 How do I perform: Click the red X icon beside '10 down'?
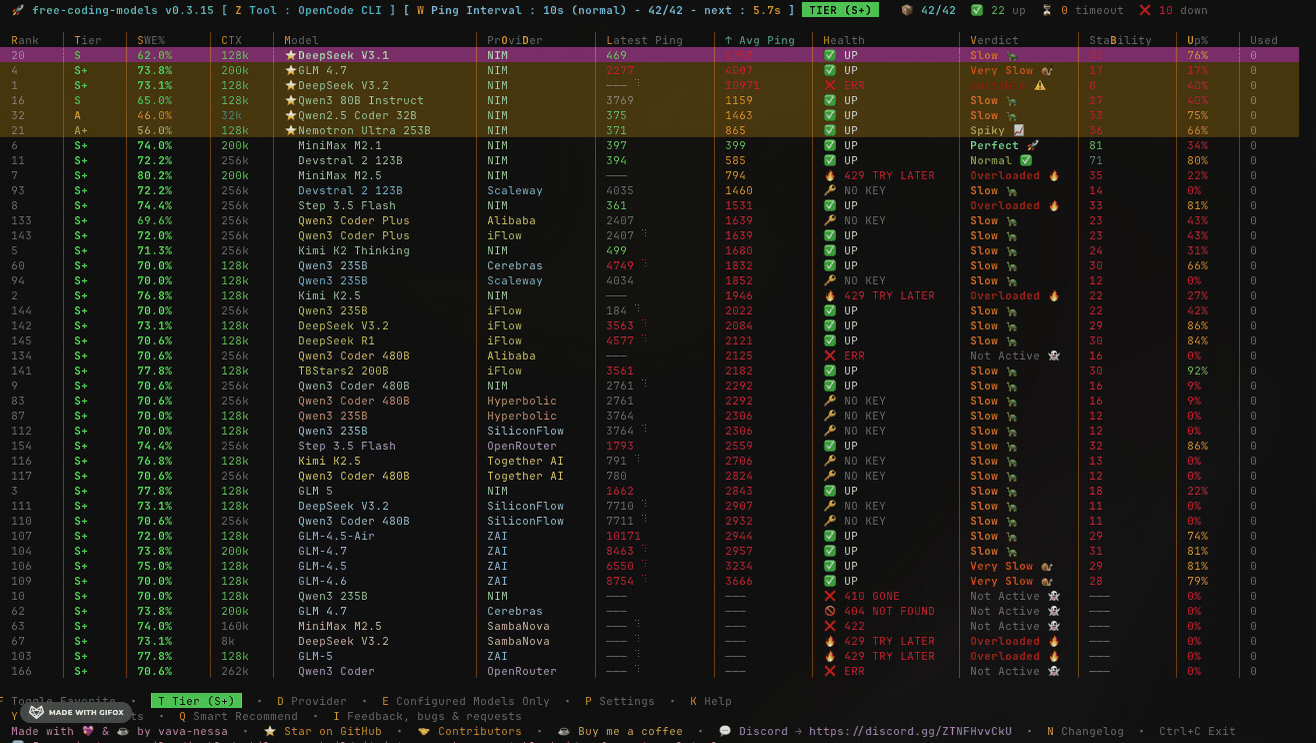tap(1145, 10)
